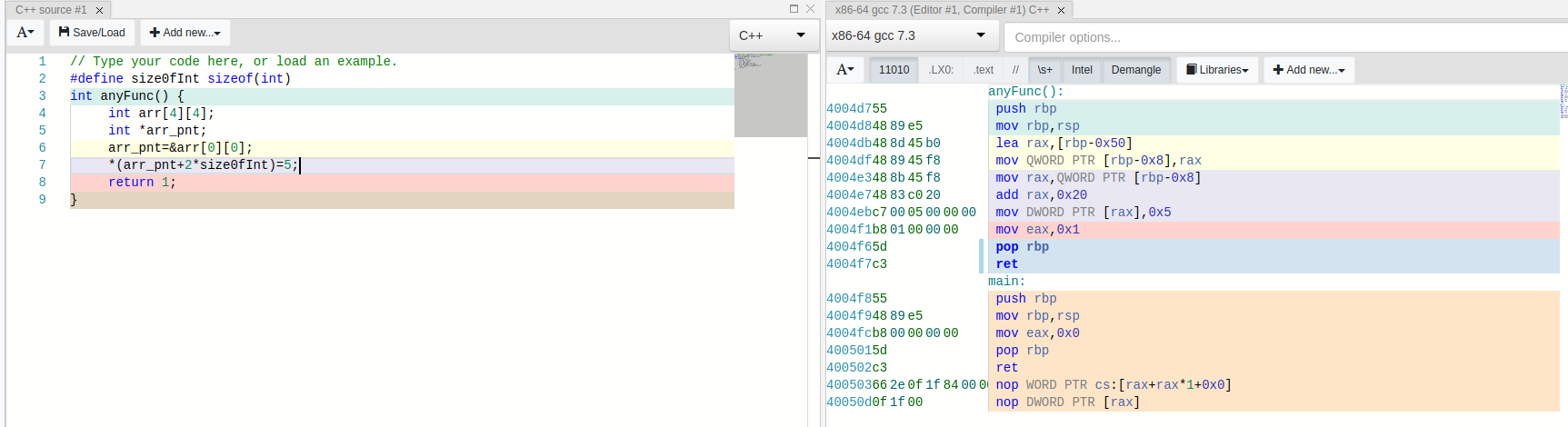Open the Save/Load dialog
1568x427 pixels.
coord(92,33)
